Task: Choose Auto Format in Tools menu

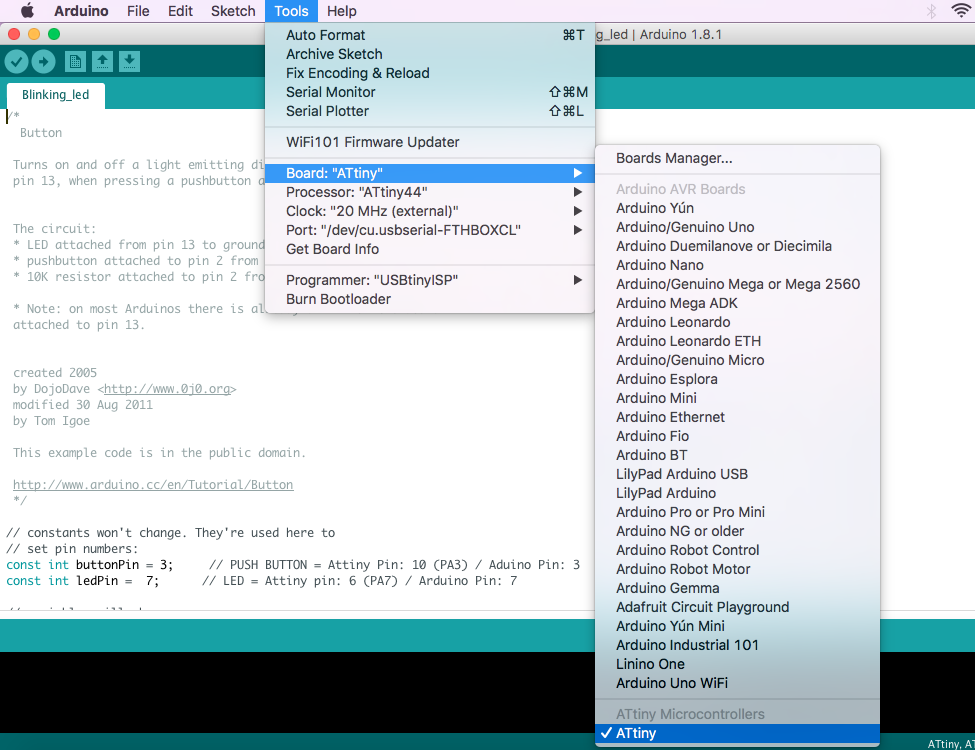Action: point(430,35)
